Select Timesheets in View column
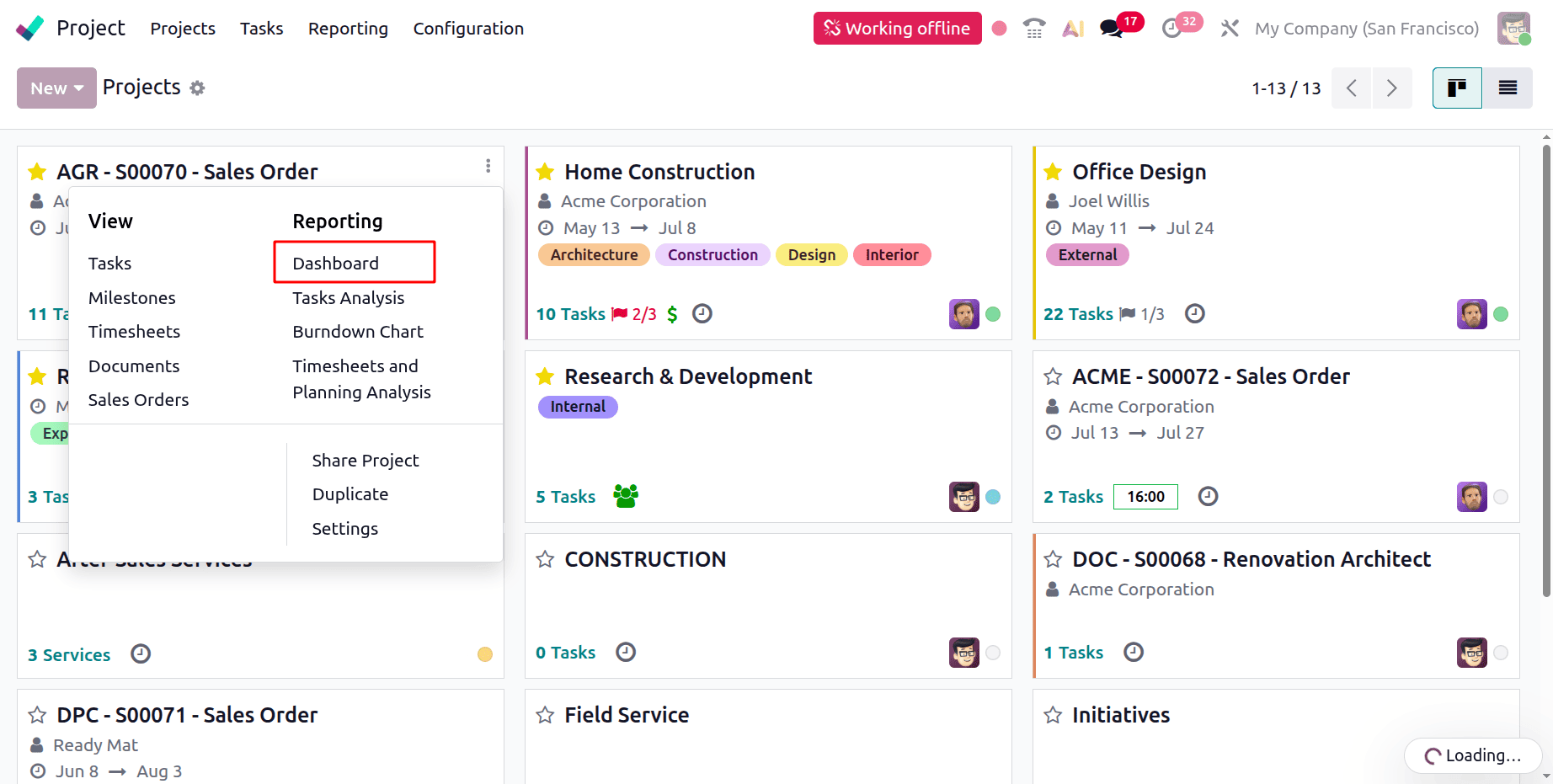The image size is (1553, 784). pos(134,332)
